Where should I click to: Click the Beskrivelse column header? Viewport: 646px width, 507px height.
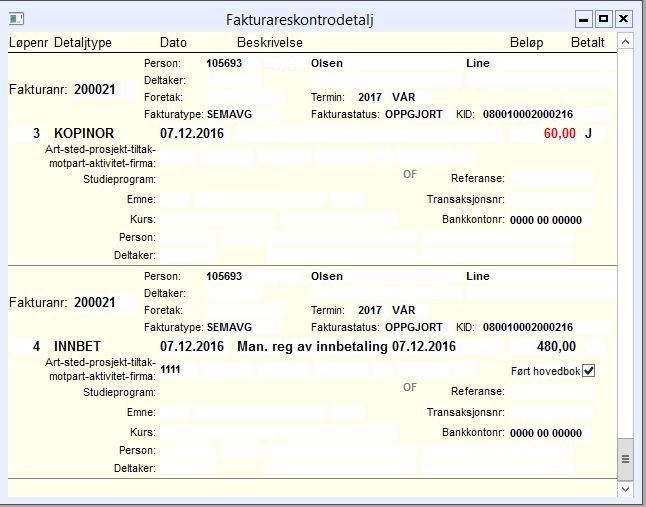point(270,42)
